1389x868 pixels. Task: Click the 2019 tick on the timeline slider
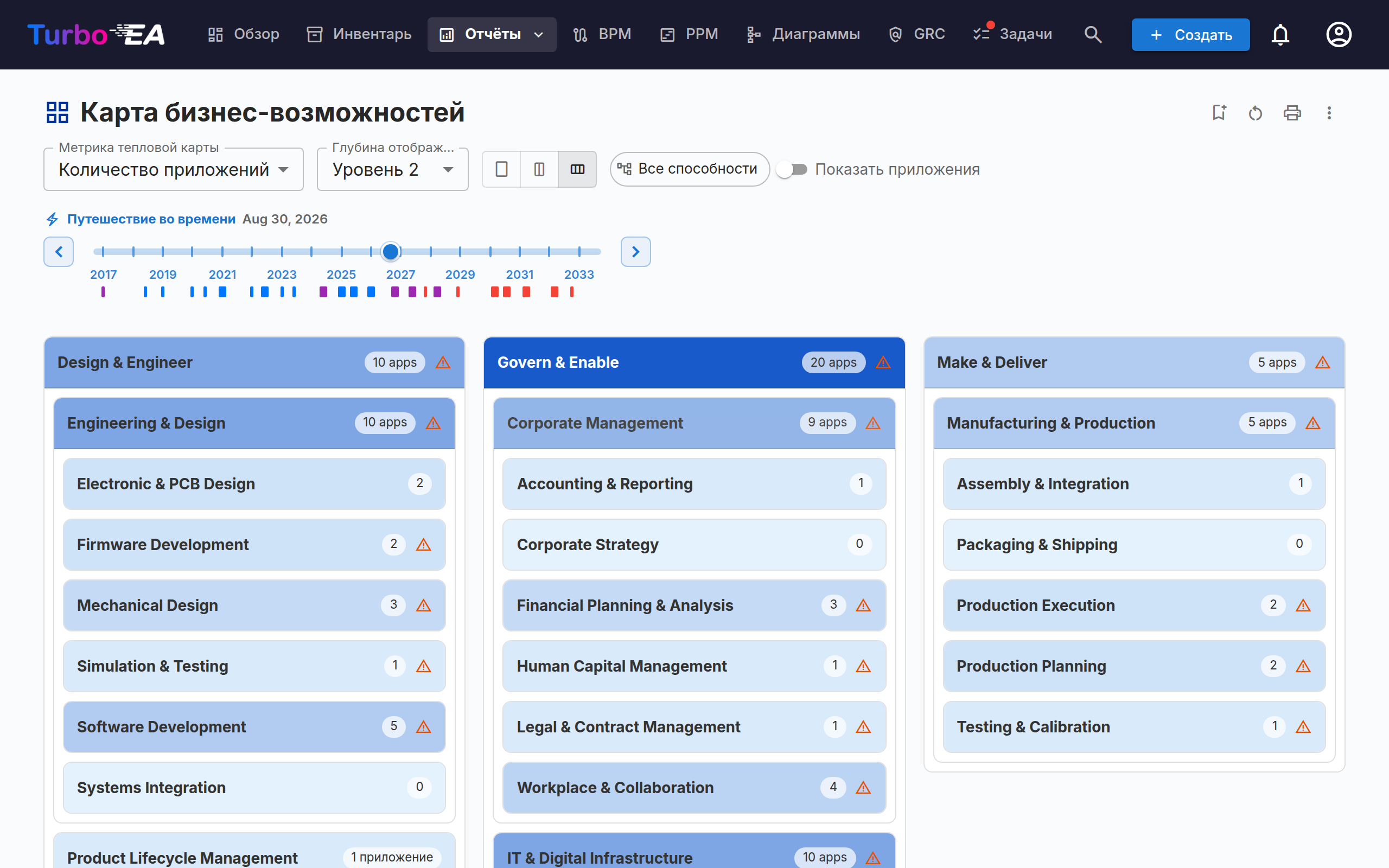[x=162, y=251]
